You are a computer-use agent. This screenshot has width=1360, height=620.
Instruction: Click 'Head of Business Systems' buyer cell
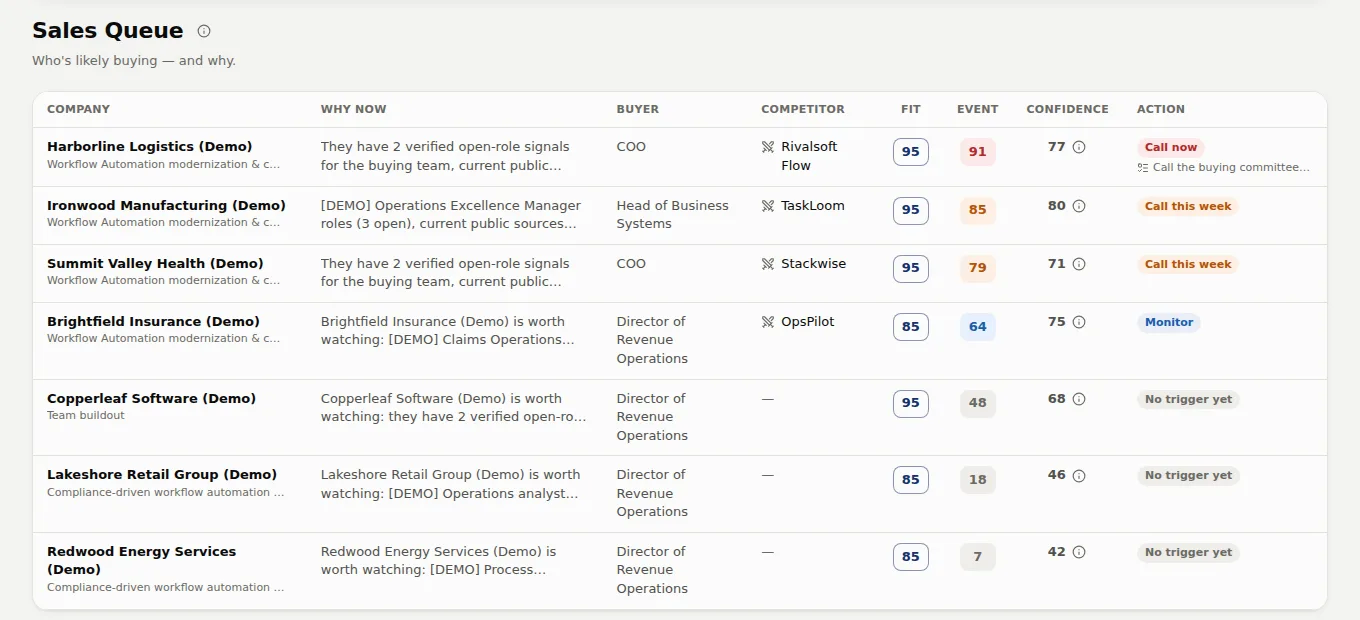click(673, 215)
